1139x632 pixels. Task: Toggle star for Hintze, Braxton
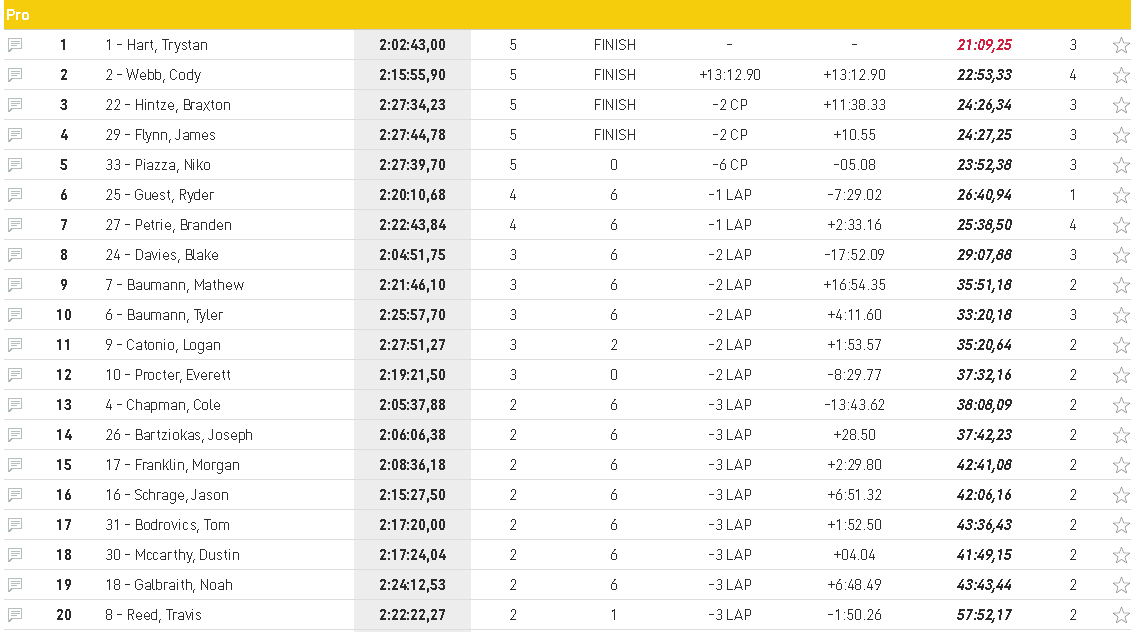(1121, 105)
